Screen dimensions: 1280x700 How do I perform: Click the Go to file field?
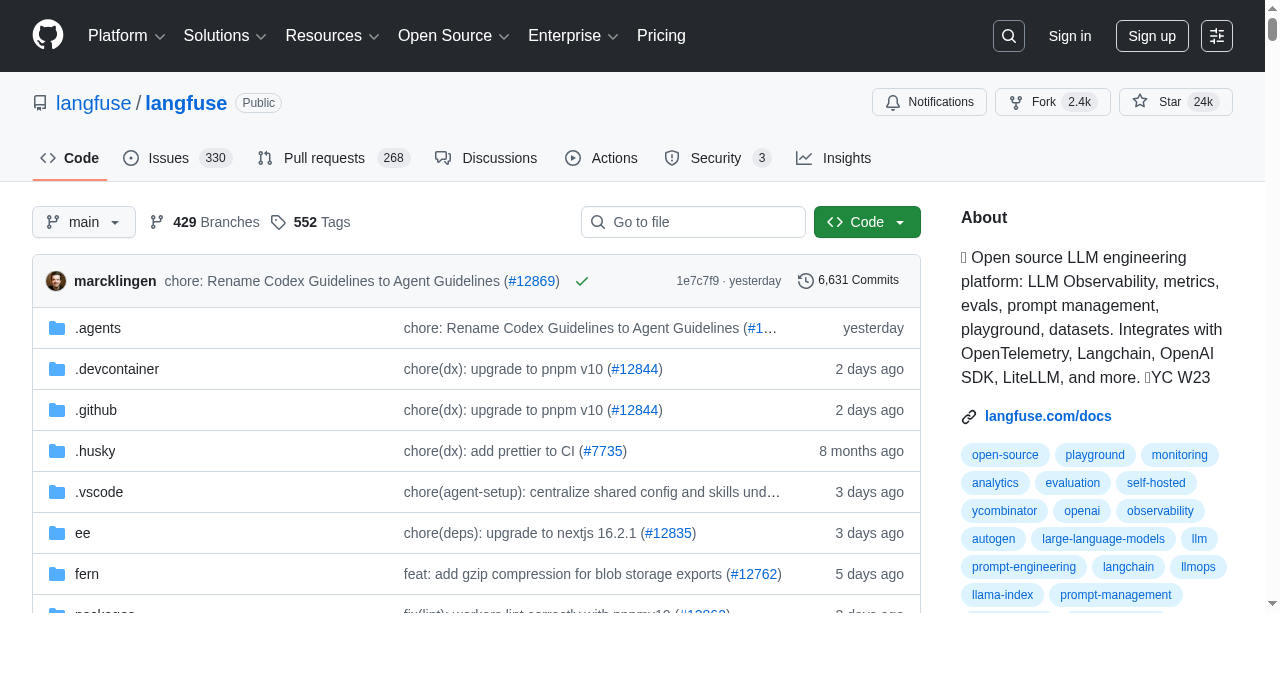pos(693,222)
